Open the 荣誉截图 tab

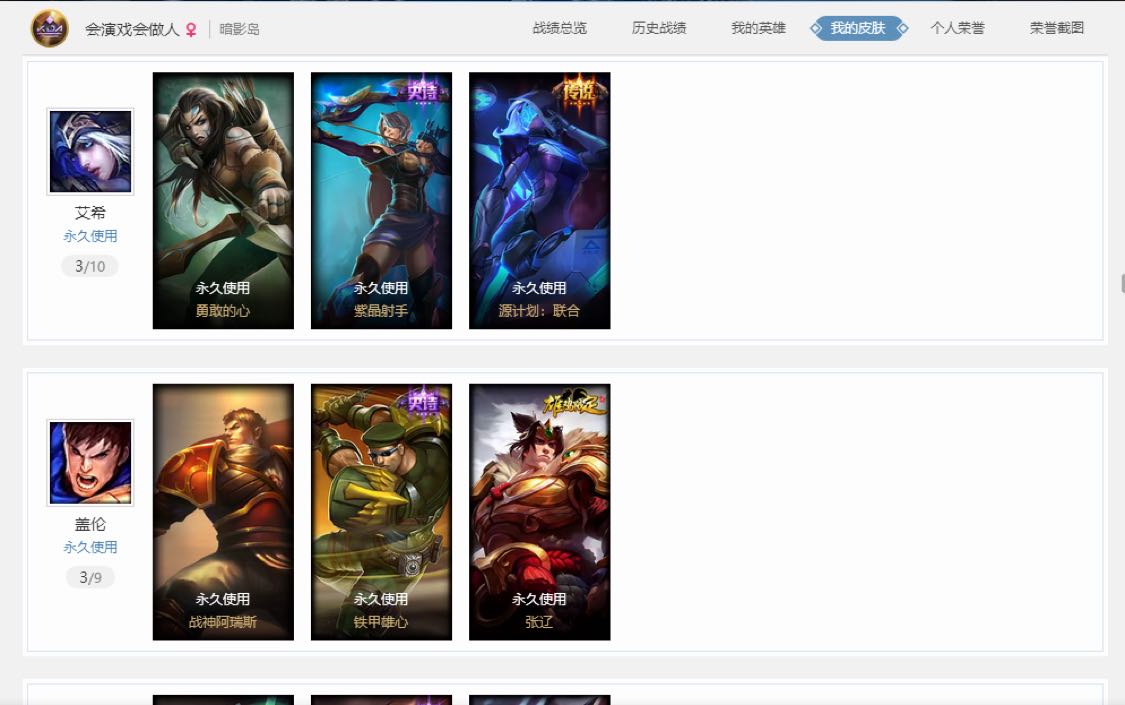[x=1057, y=28]
